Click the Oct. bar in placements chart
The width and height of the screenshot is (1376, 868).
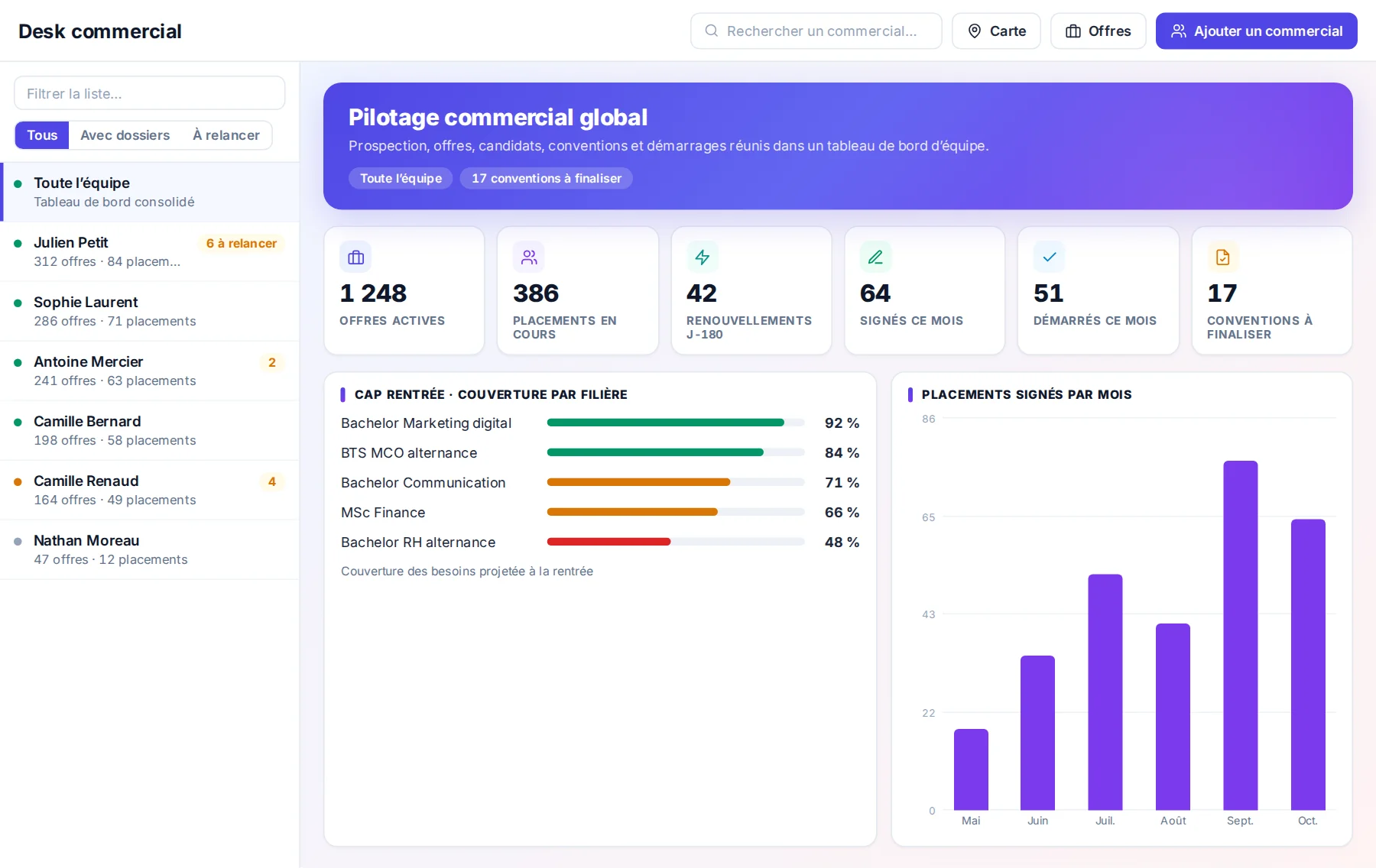[x=1308, y=665]
